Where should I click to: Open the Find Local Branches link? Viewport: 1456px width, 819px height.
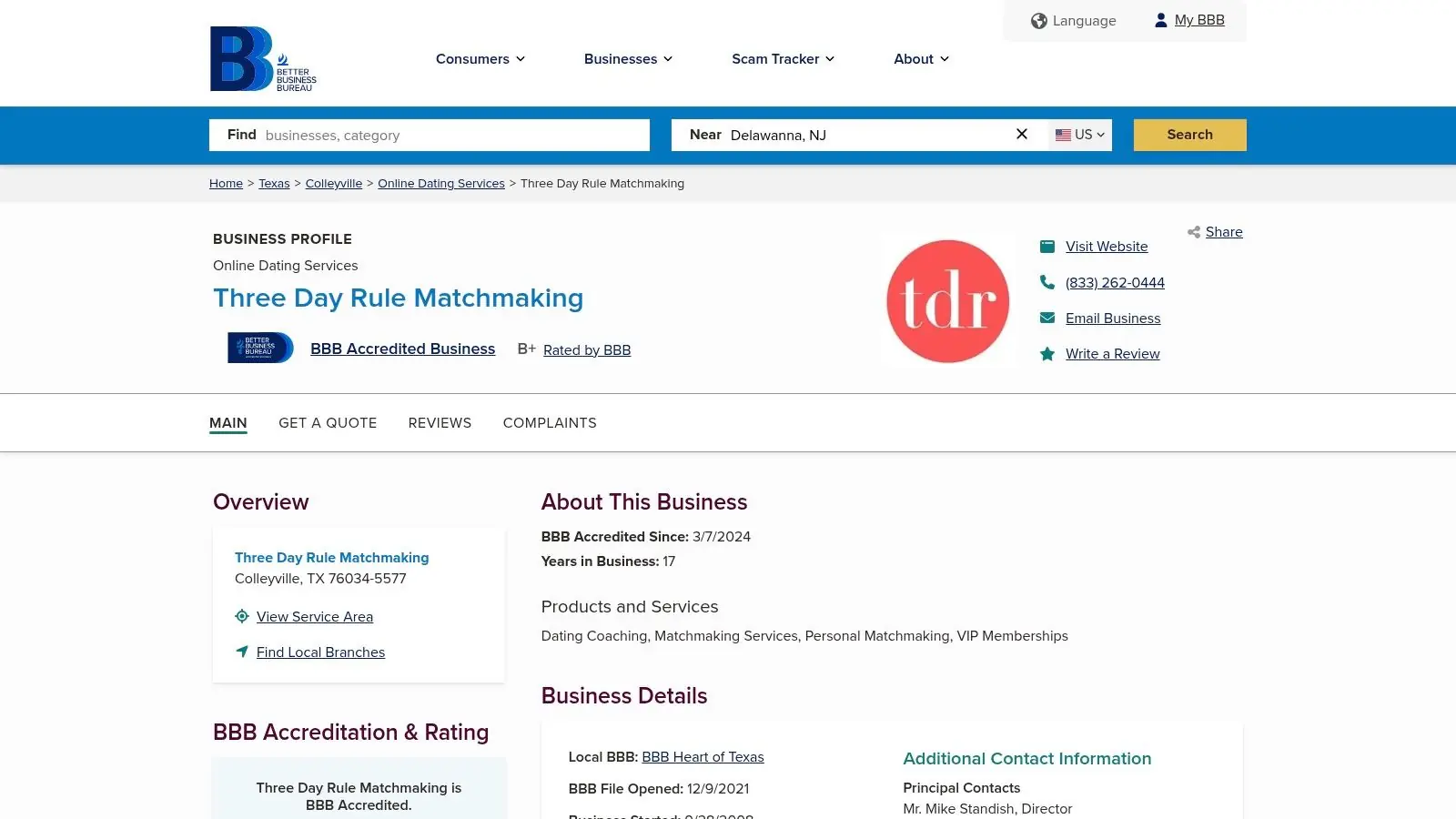point(320,652)
